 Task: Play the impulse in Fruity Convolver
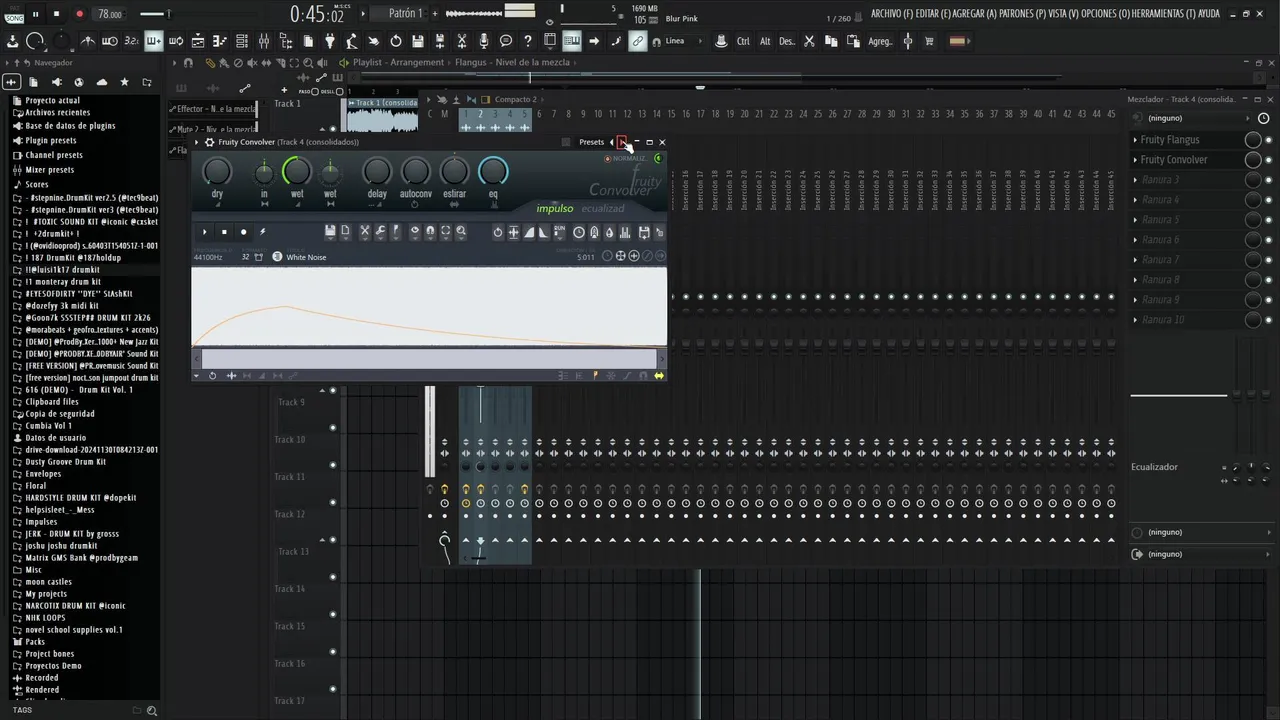point(205,231)
